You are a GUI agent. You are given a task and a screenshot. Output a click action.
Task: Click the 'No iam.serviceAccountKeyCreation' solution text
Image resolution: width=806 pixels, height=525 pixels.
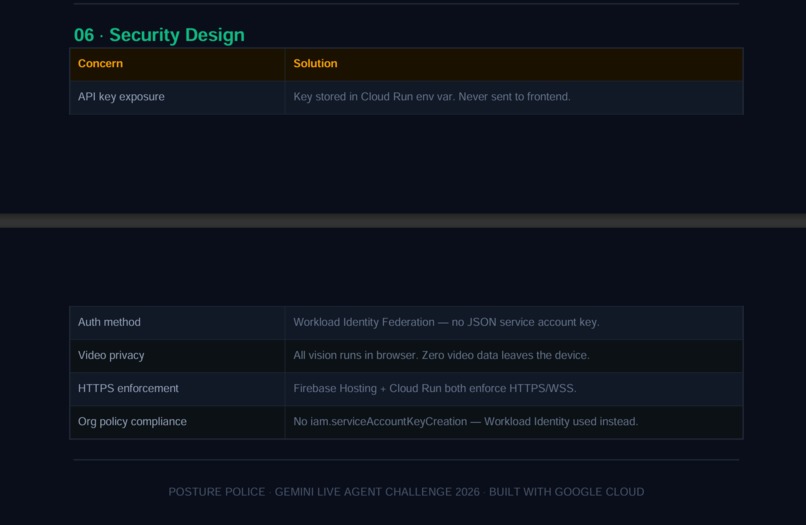[x=466, y=422]
